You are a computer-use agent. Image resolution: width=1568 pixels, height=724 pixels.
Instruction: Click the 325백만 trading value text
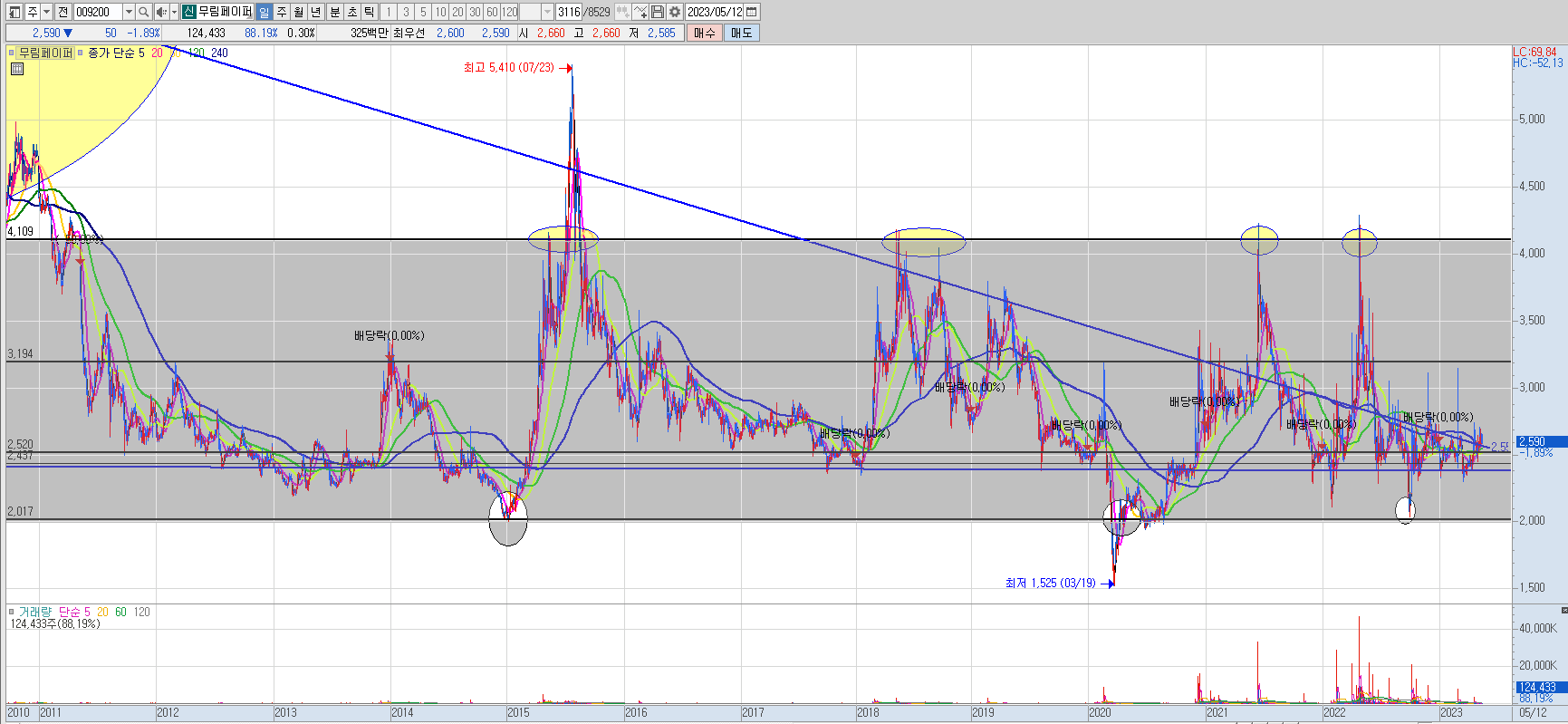click(369, 33)
